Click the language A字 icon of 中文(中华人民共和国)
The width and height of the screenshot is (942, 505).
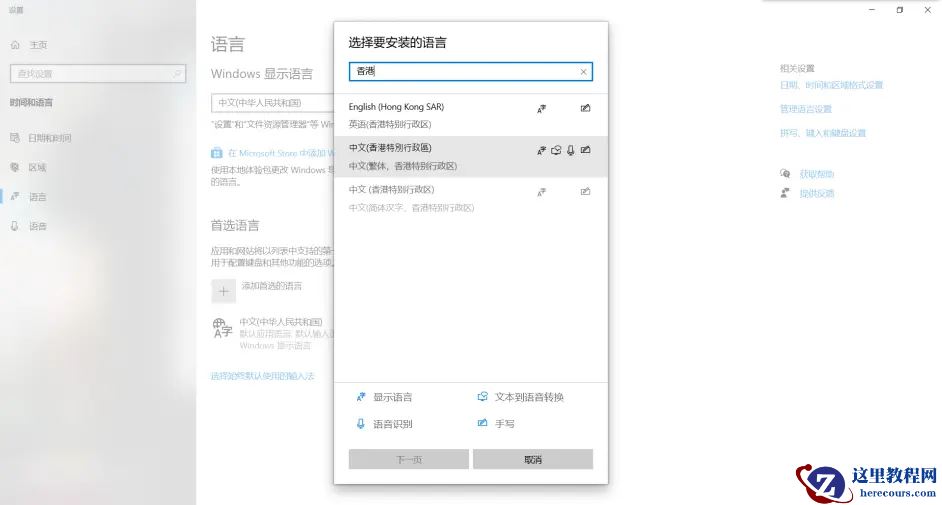[222, 328]
